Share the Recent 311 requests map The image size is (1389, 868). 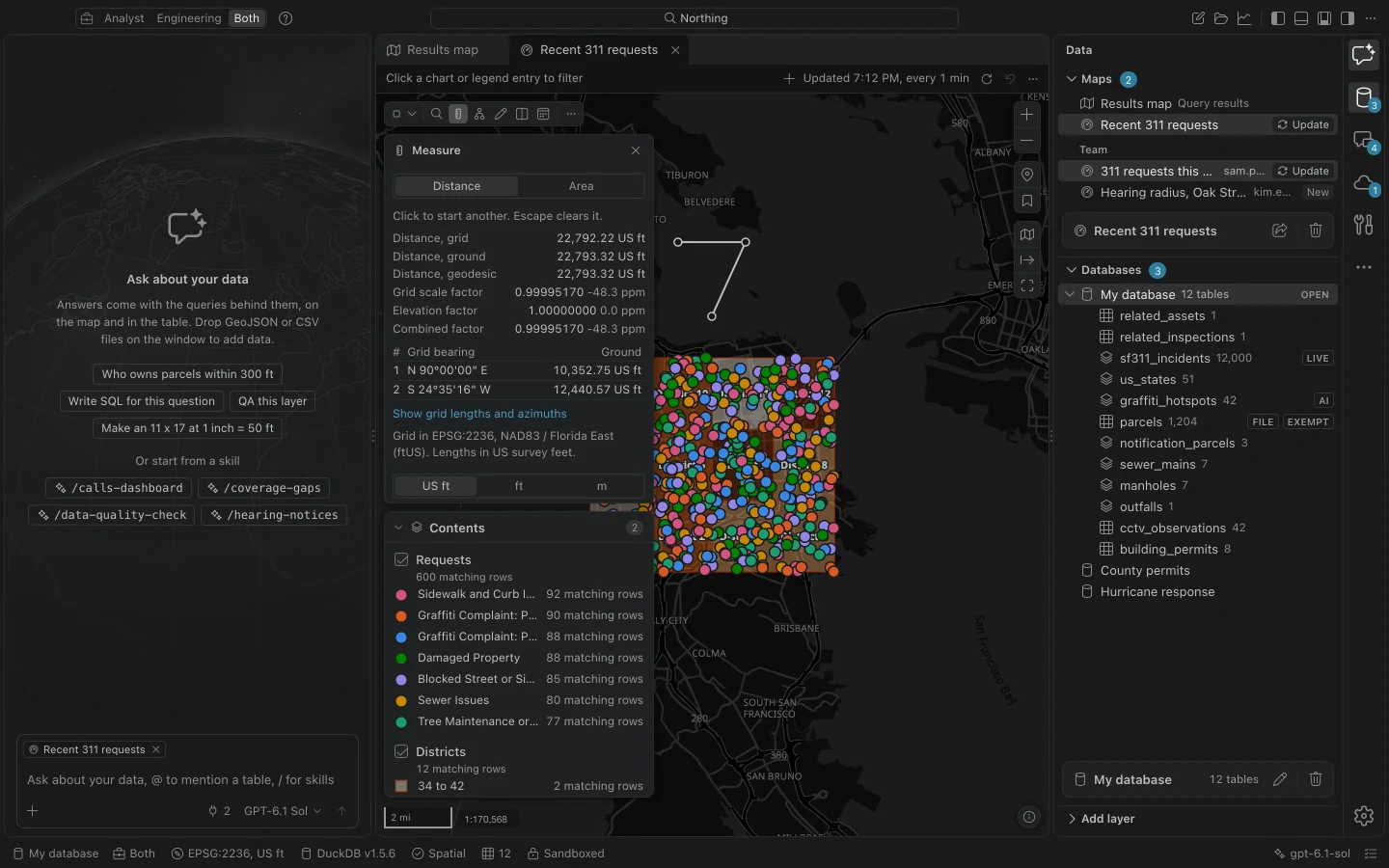coord(1280,231)
